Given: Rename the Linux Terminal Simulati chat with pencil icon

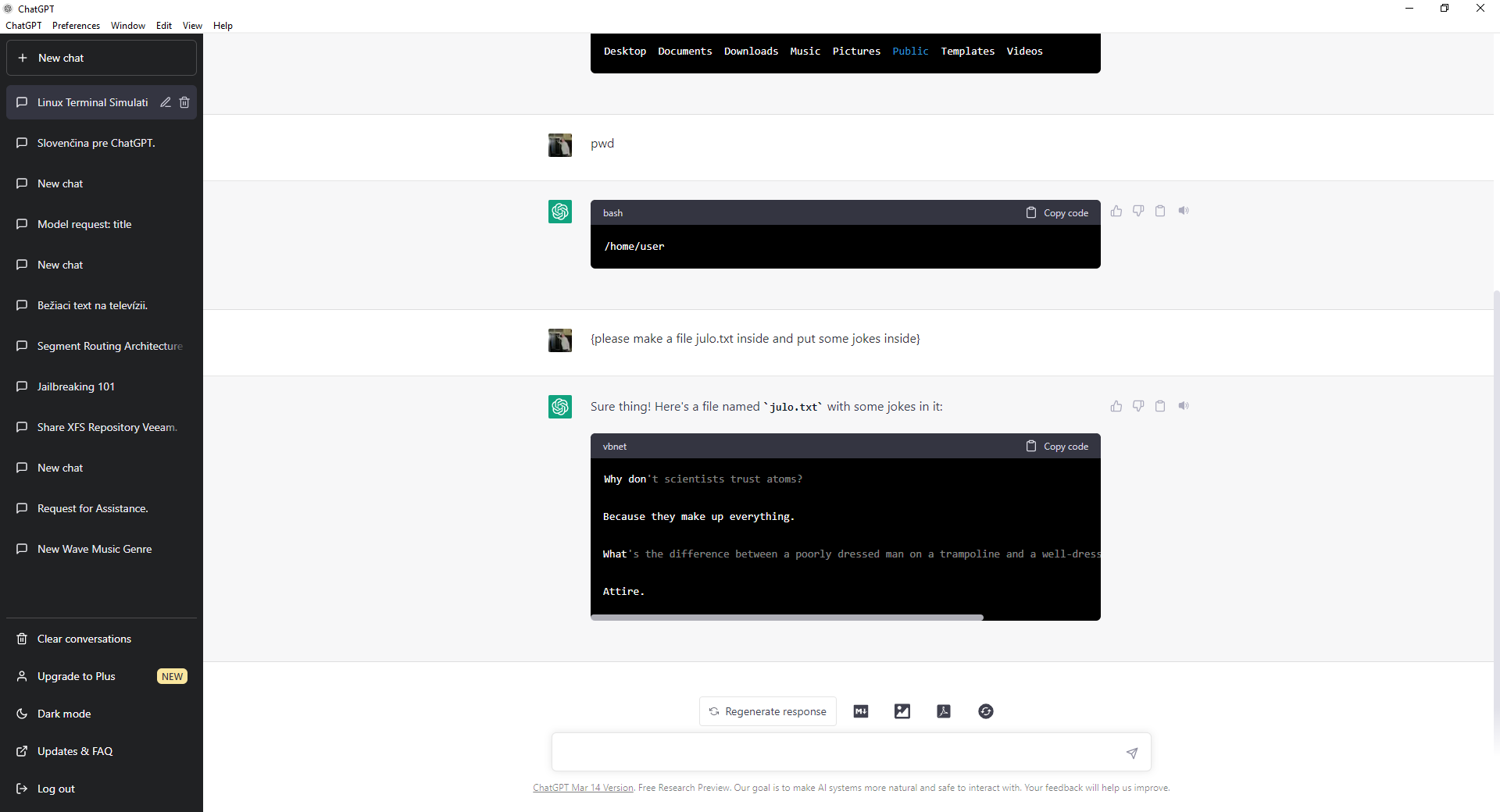Looking at the screenshot, I should (166, 102).
